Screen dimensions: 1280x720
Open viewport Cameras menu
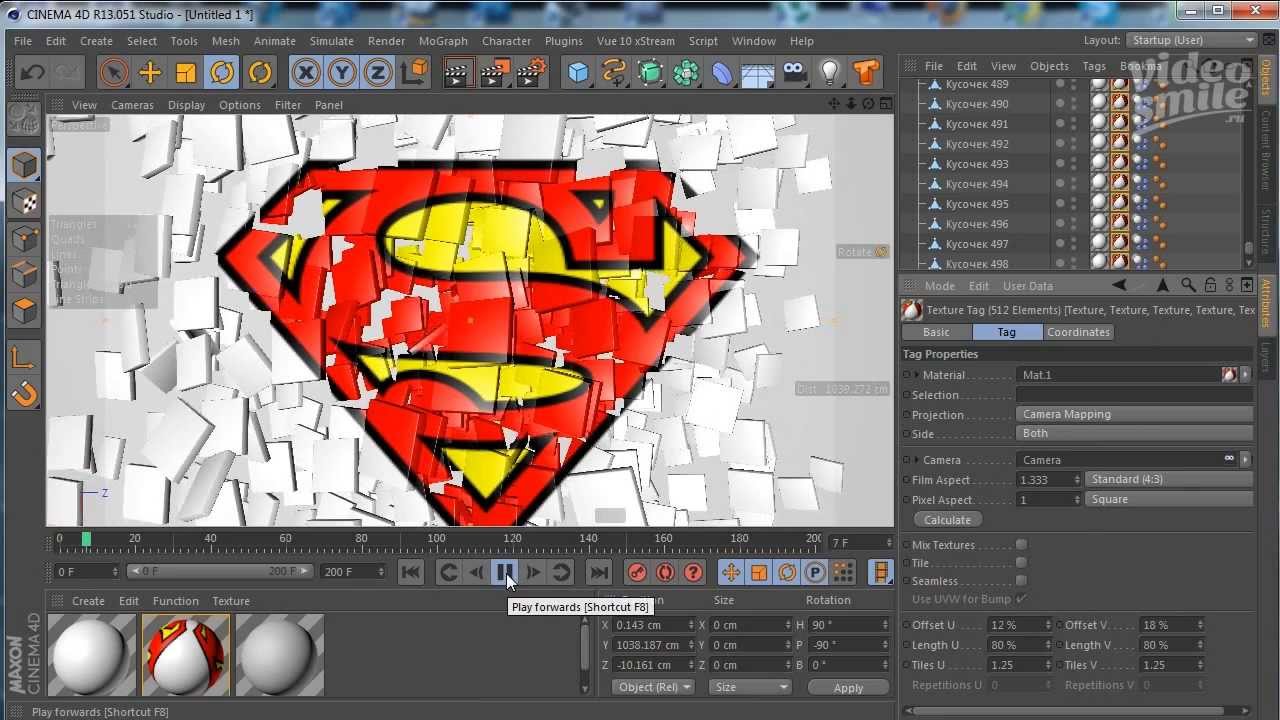point(132,105)
